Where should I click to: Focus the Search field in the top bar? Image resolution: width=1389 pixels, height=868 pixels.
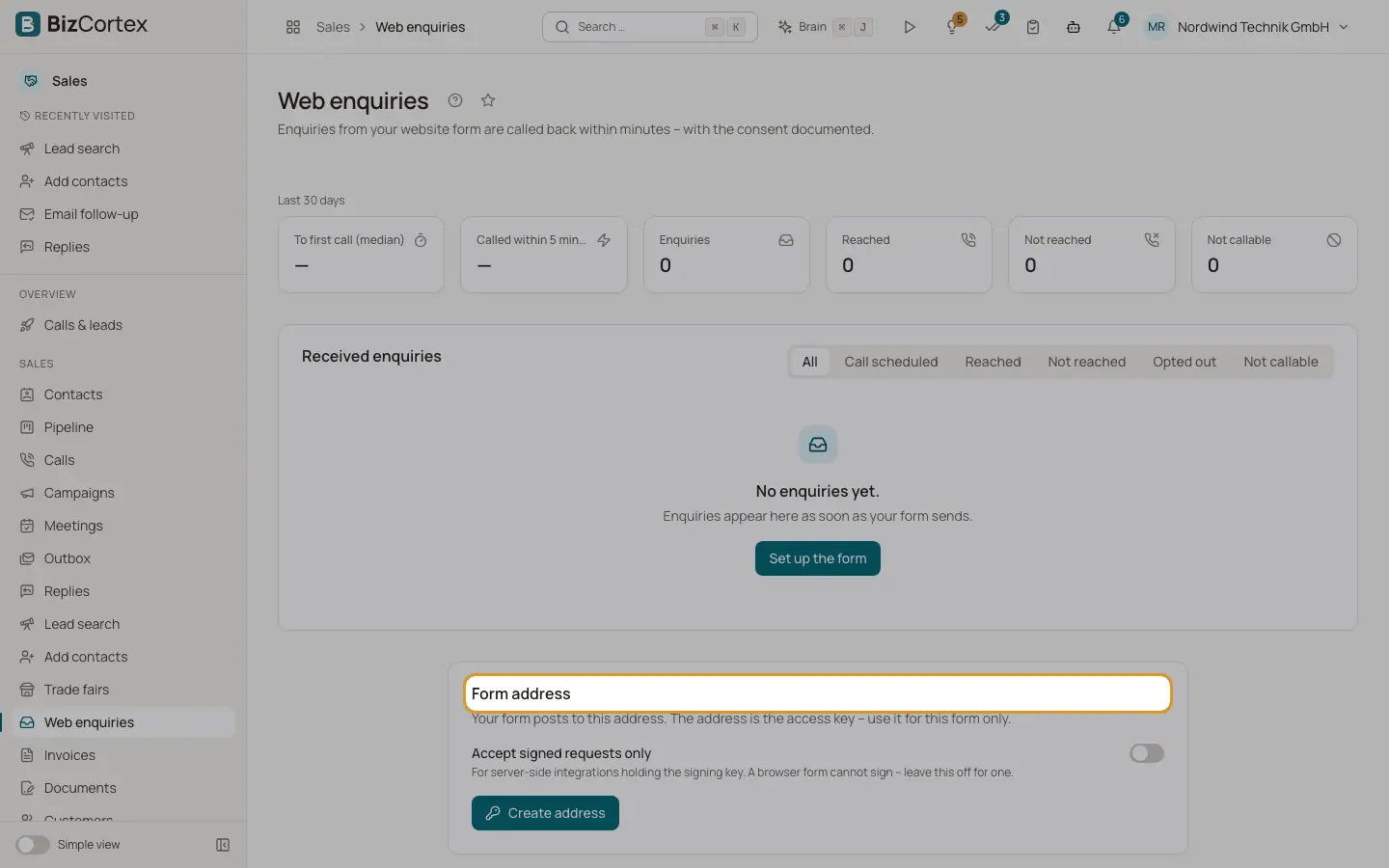pyautogui.click(x=650, y=27)
